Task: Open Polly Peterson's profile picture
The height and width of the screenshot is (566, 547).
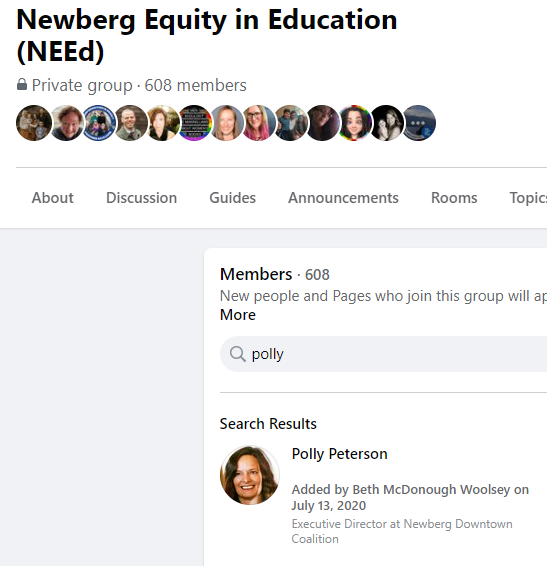Action: coord(250,475)
